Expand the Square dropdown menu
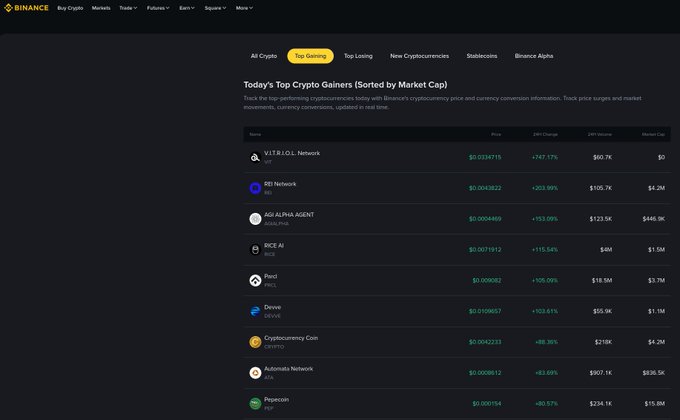 [215, 8]
